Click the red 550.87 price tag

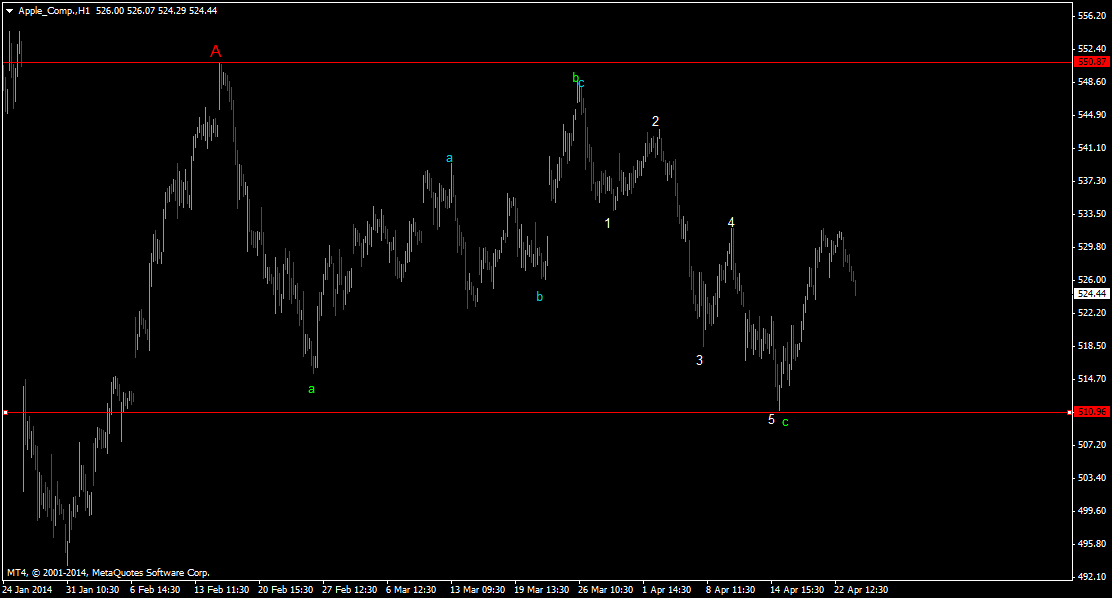tap(1091, 62)
